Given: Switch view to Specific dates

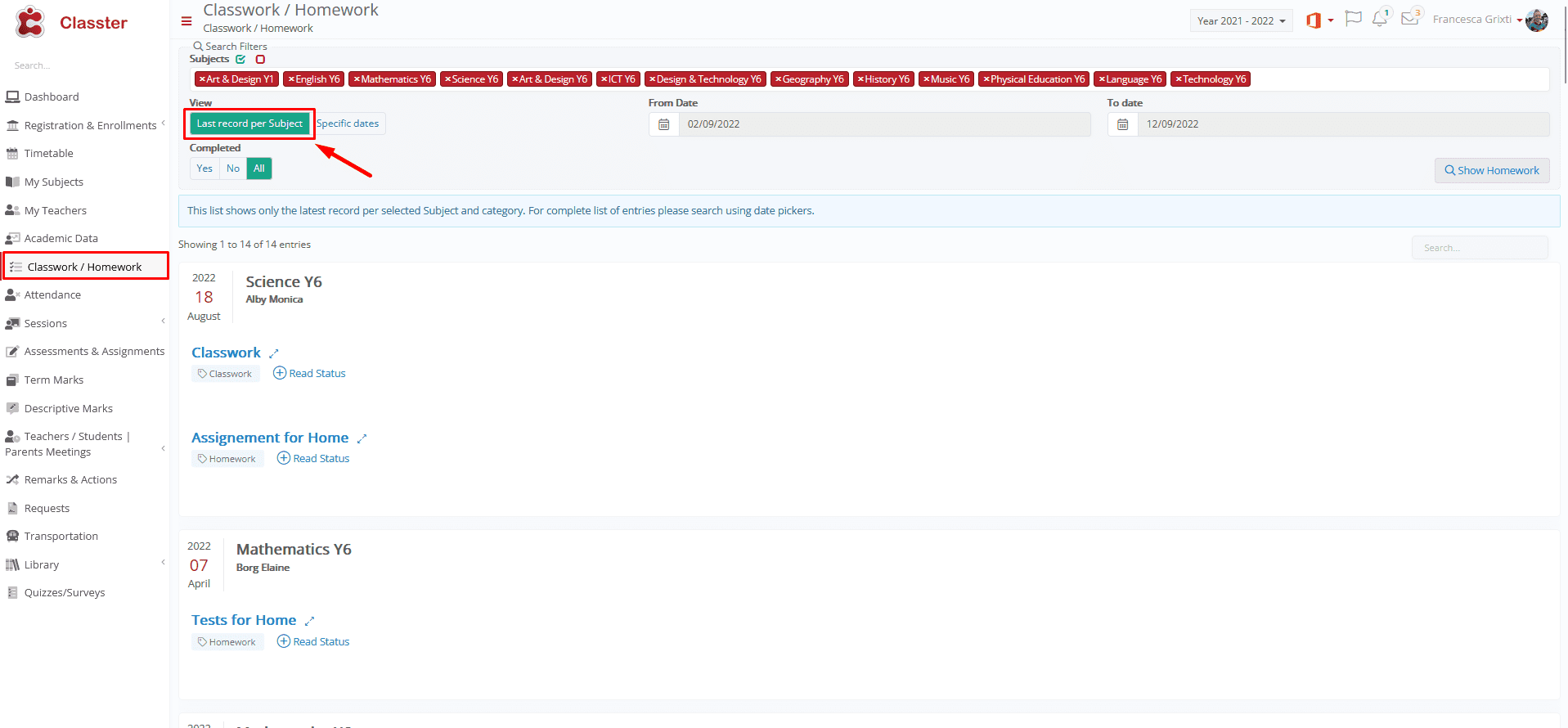Looking at the screenshot, I should pos(348,124).
